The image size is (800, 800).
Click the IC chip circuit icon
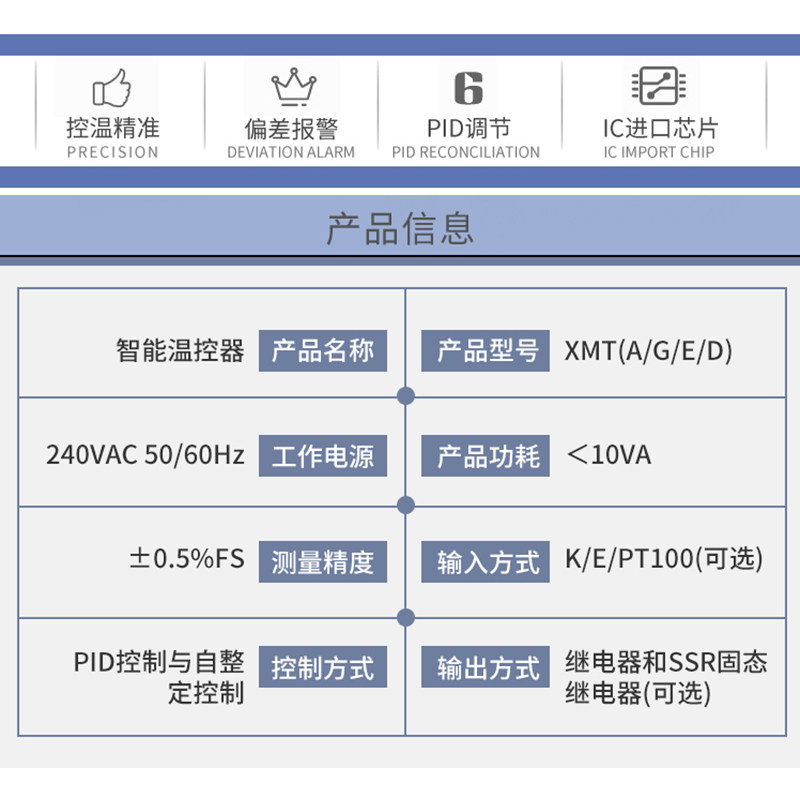point(658,85)
